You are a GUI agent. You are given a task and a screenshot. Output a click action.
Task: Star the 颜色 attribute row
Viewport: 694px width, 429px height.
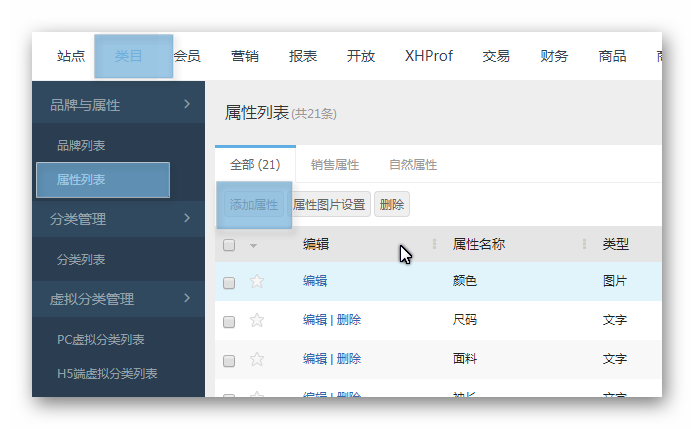(x=257, y=281)
